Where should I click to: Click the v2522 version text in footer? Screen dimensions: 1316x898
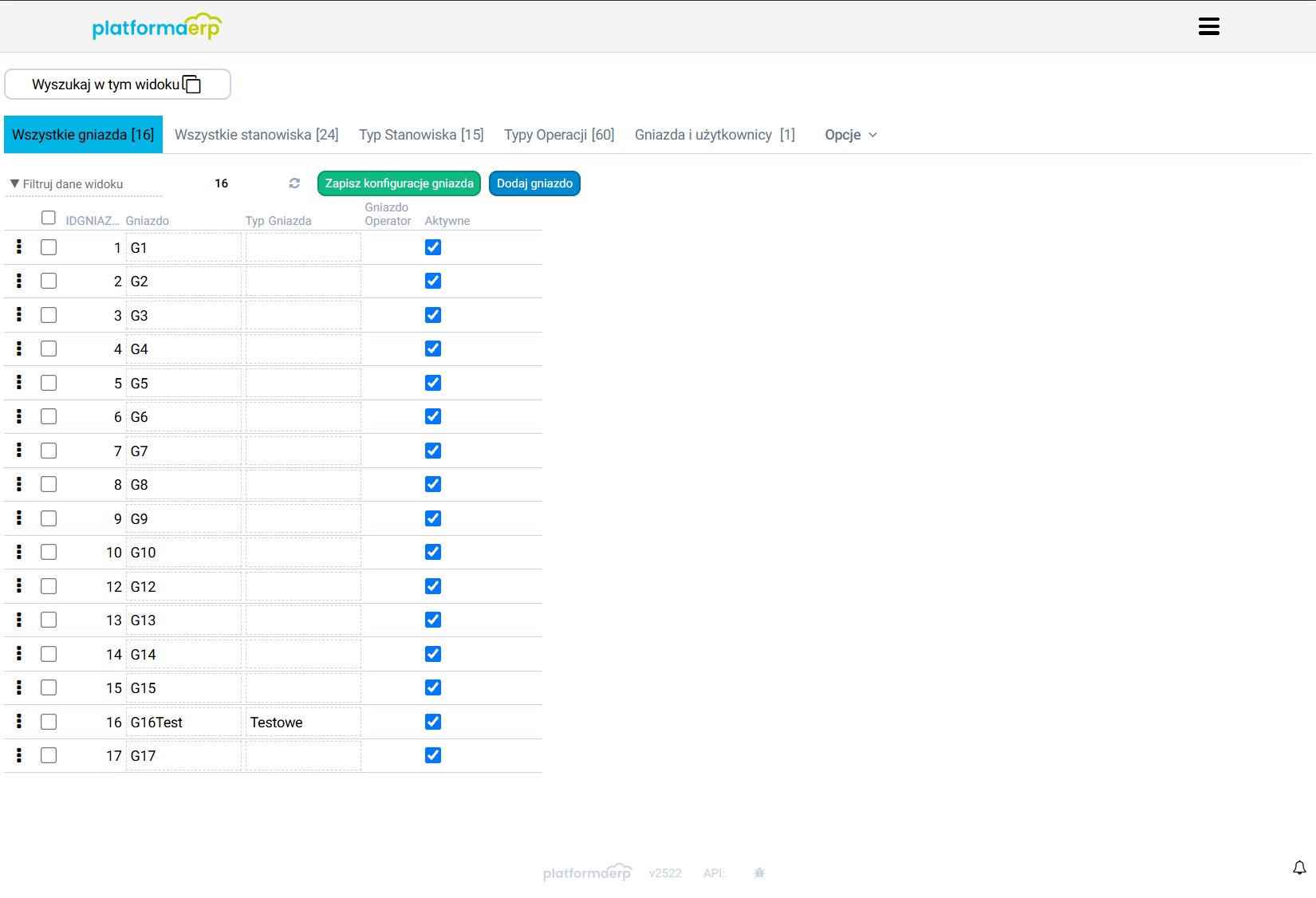[665, 873]
